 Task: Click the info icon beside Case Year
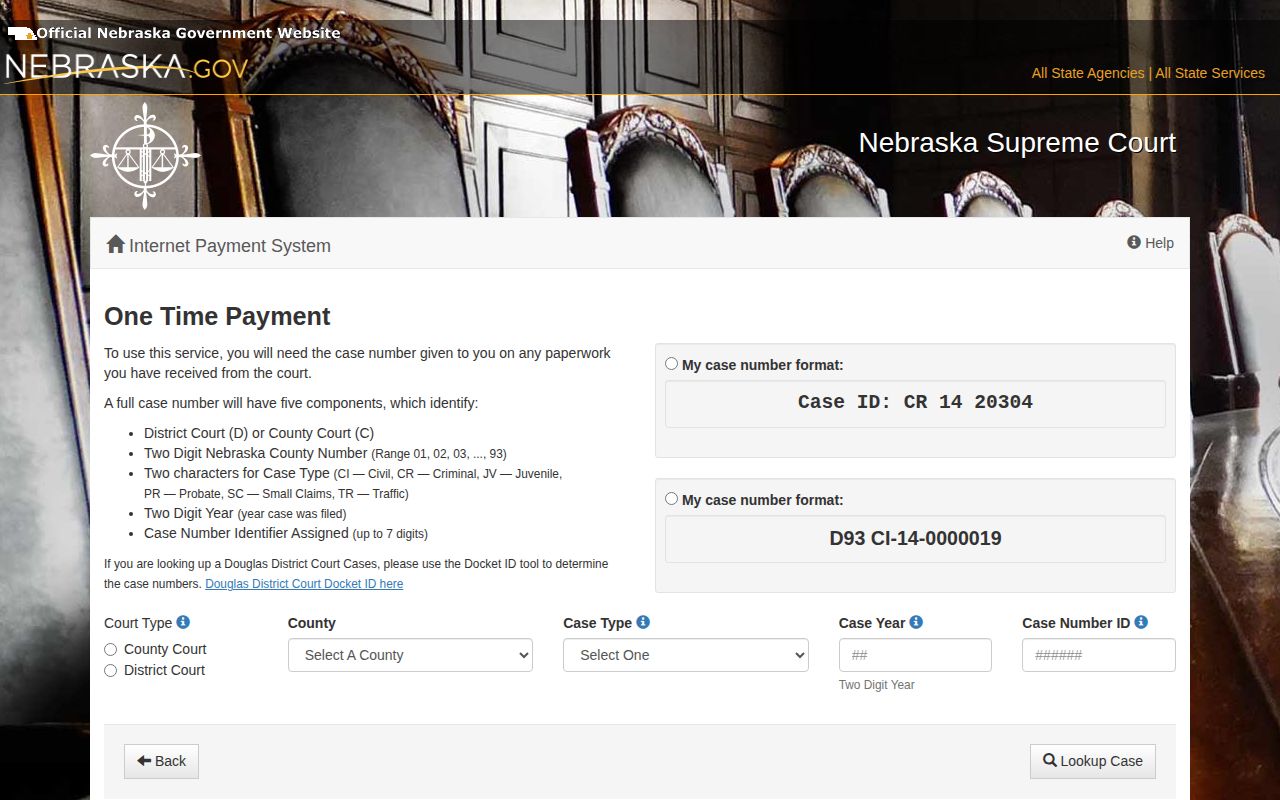coord(916,622)
